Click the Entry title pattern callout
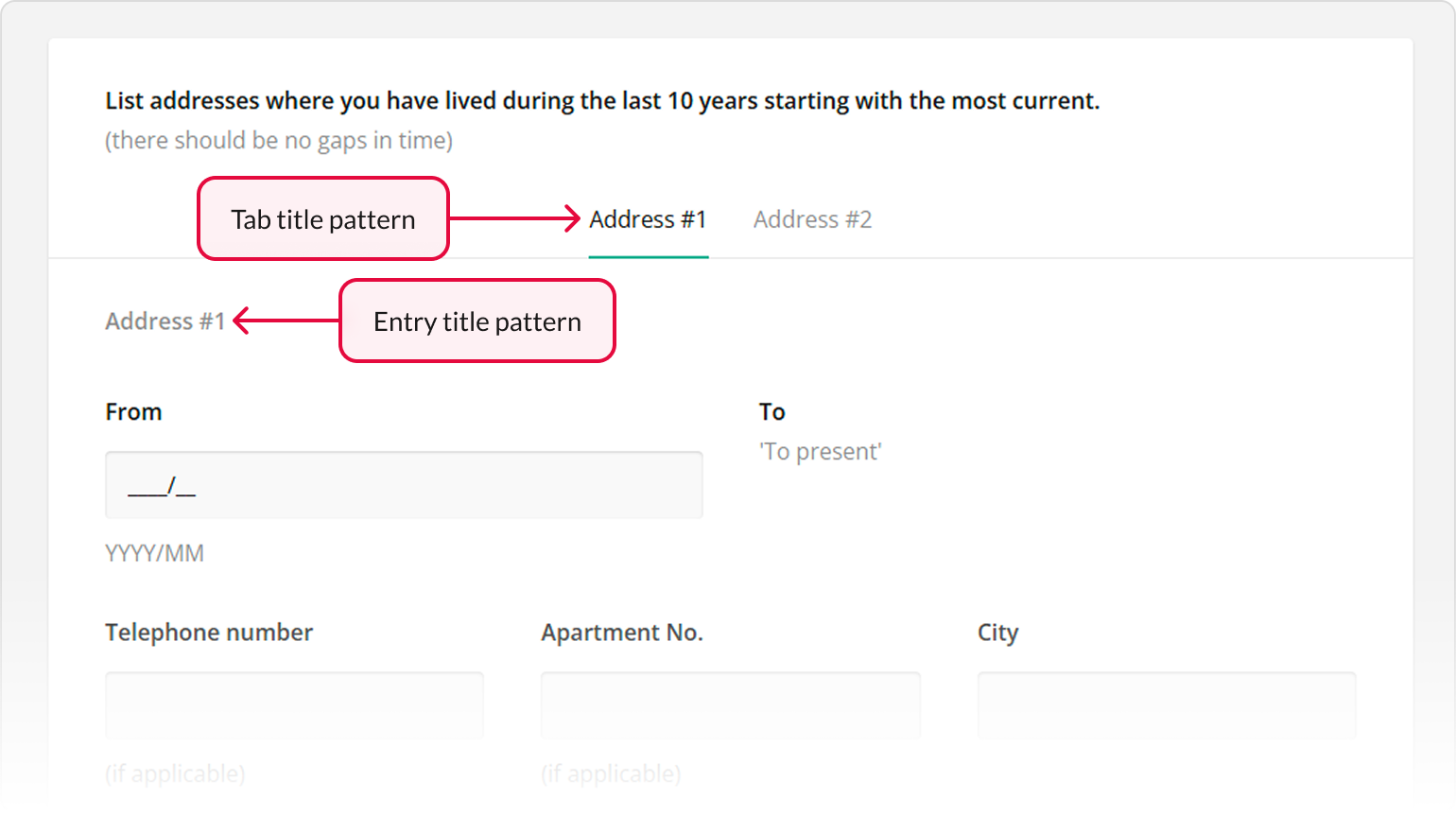Image resolution: width=1456 pixels, height=815 pixels. (x=477, y=321)
